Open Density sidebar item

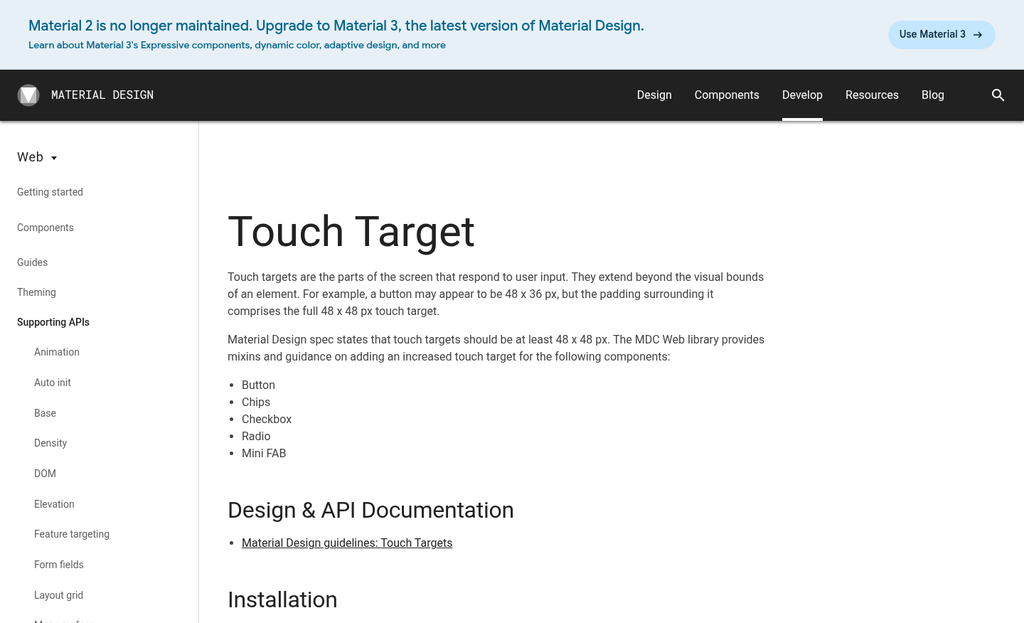[50, 443]
